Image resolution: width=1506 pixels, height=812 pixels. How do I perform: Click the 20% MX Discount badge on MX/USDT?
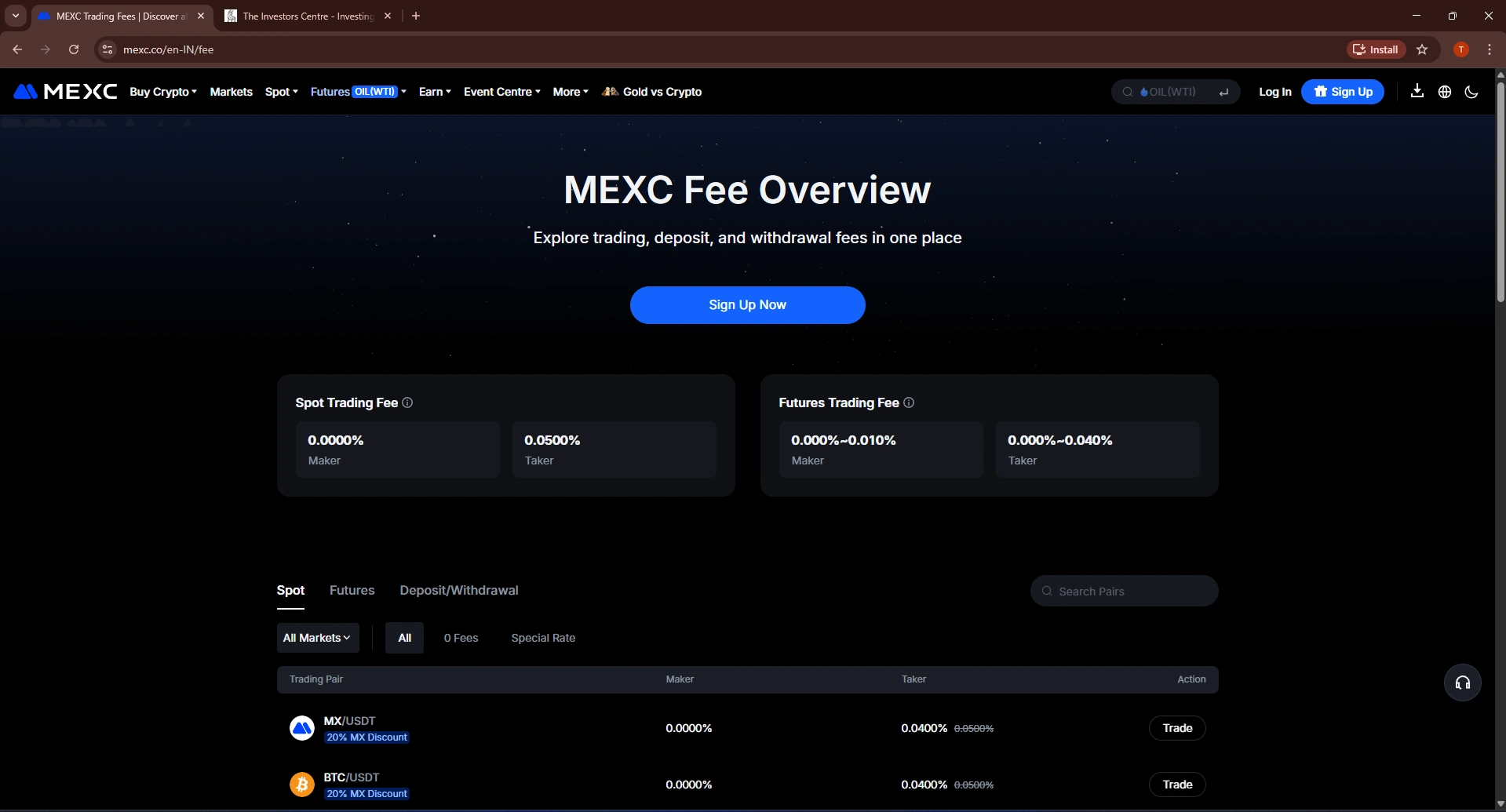pos(366,737)
